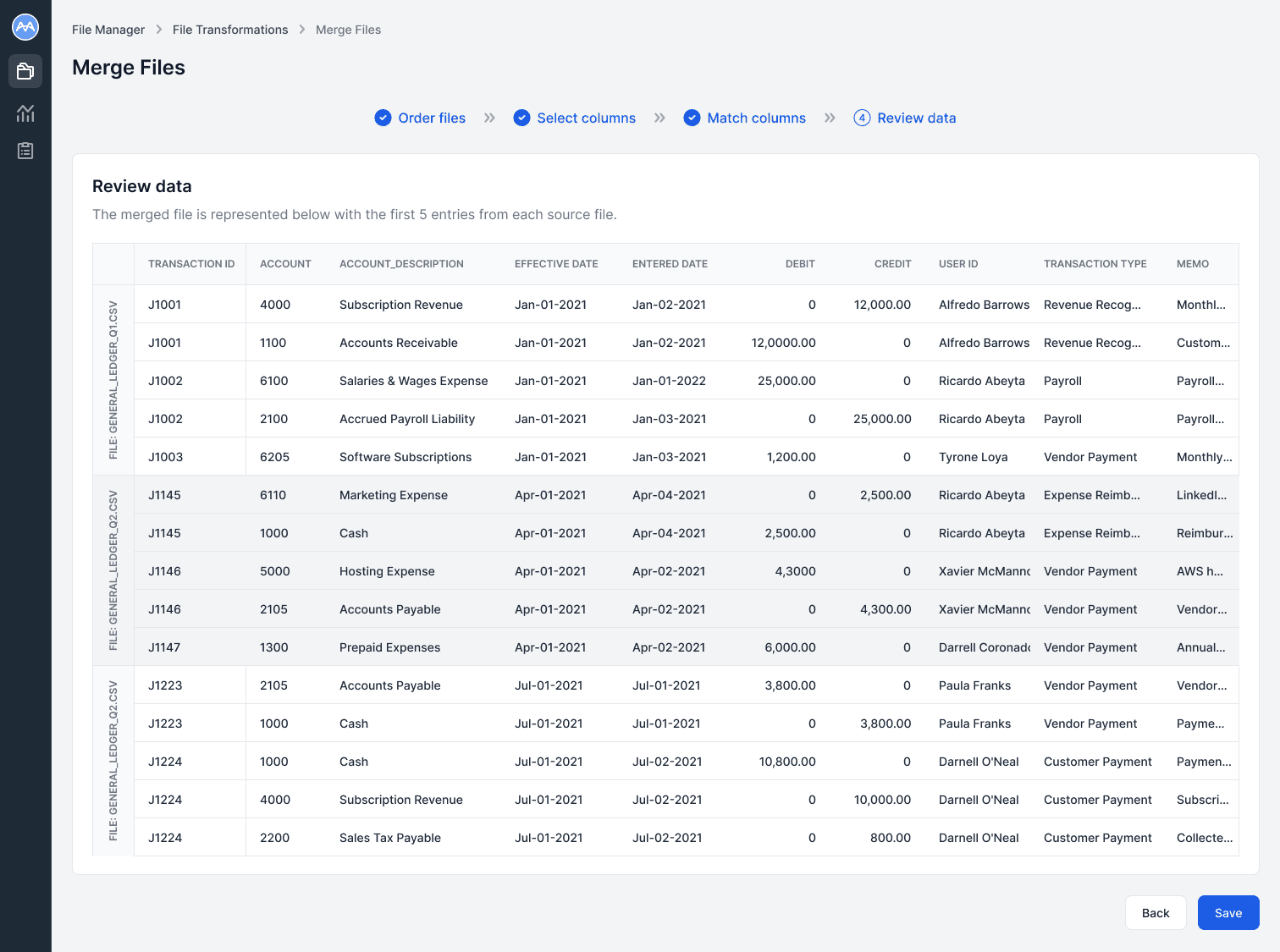Click the debit value 1,200.00

(791, 457)
